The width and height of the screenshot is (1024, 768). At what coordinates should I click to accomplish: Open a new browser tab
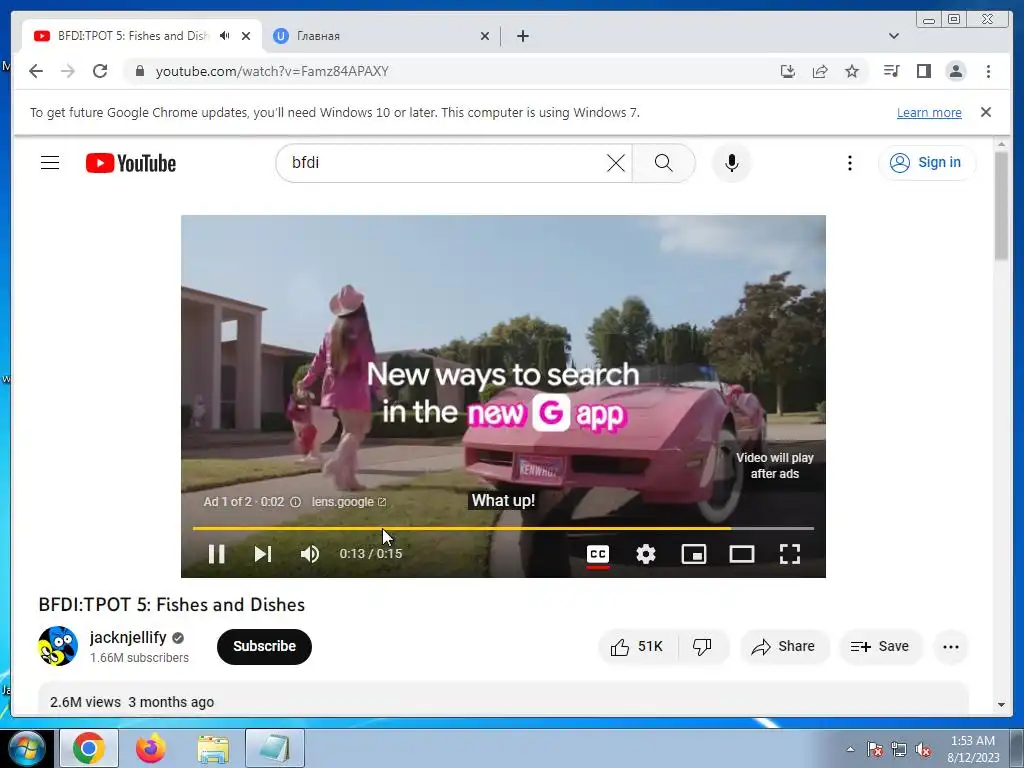coord(522,36)
